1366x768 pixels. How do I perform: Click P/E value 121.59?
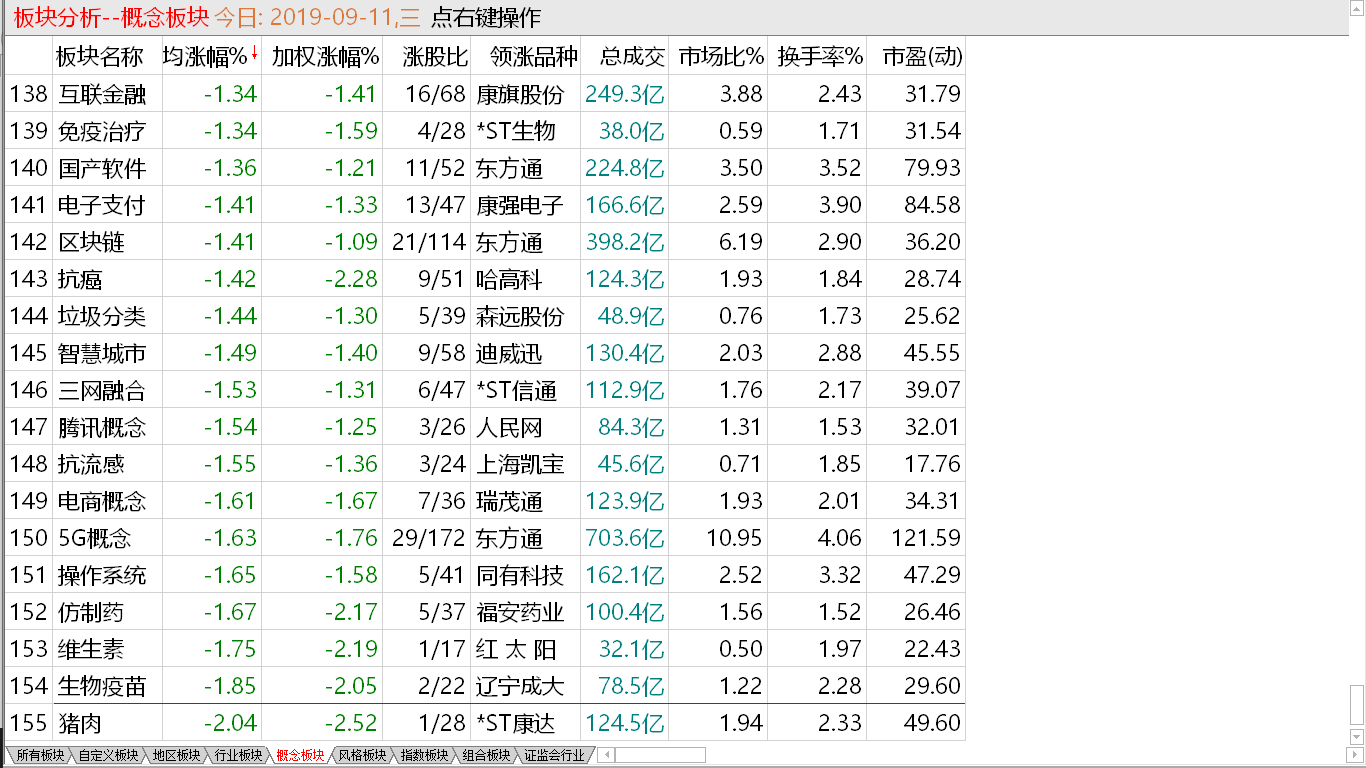pos(926,538)
